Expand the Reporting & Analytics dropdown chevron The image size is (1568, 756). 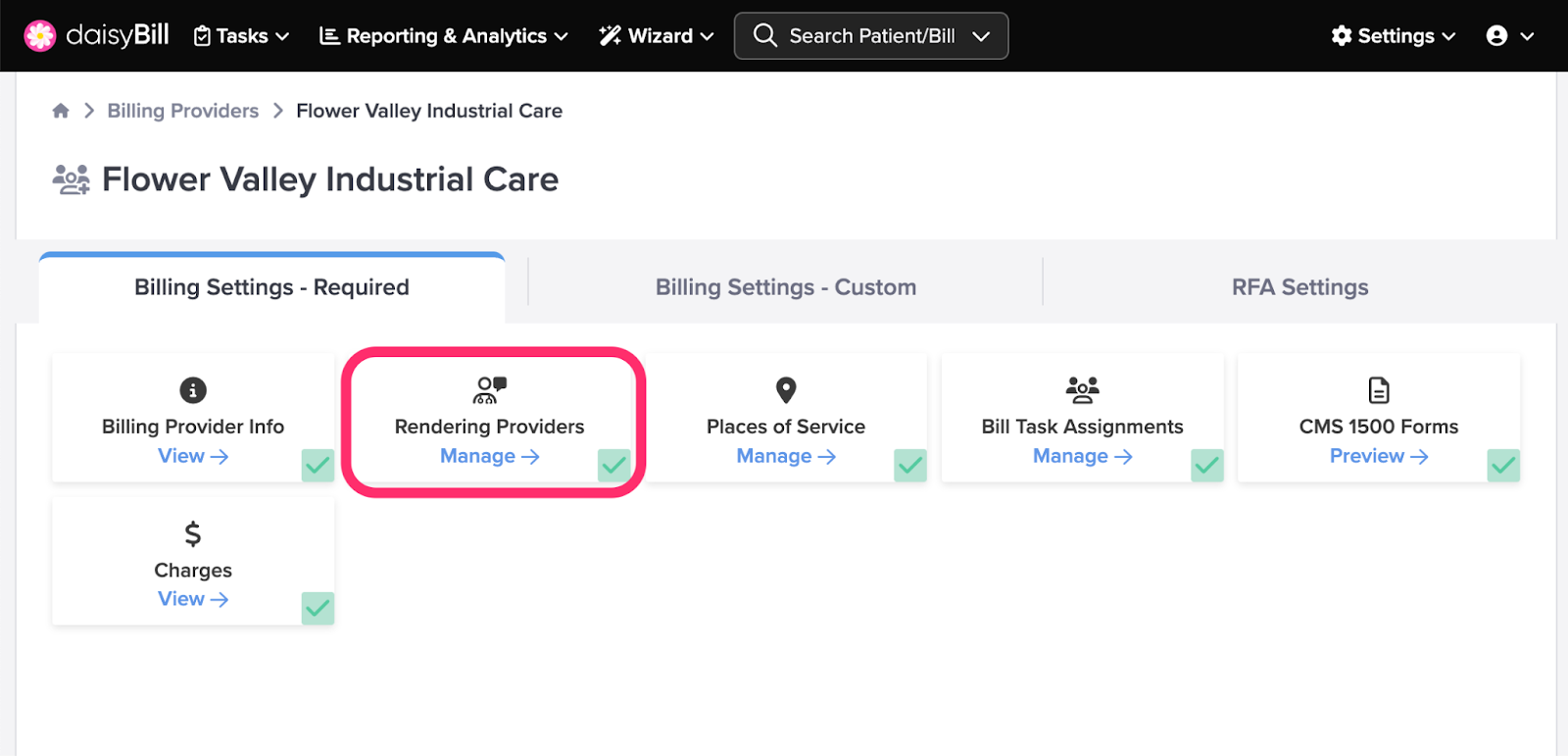tap(562, 36)
